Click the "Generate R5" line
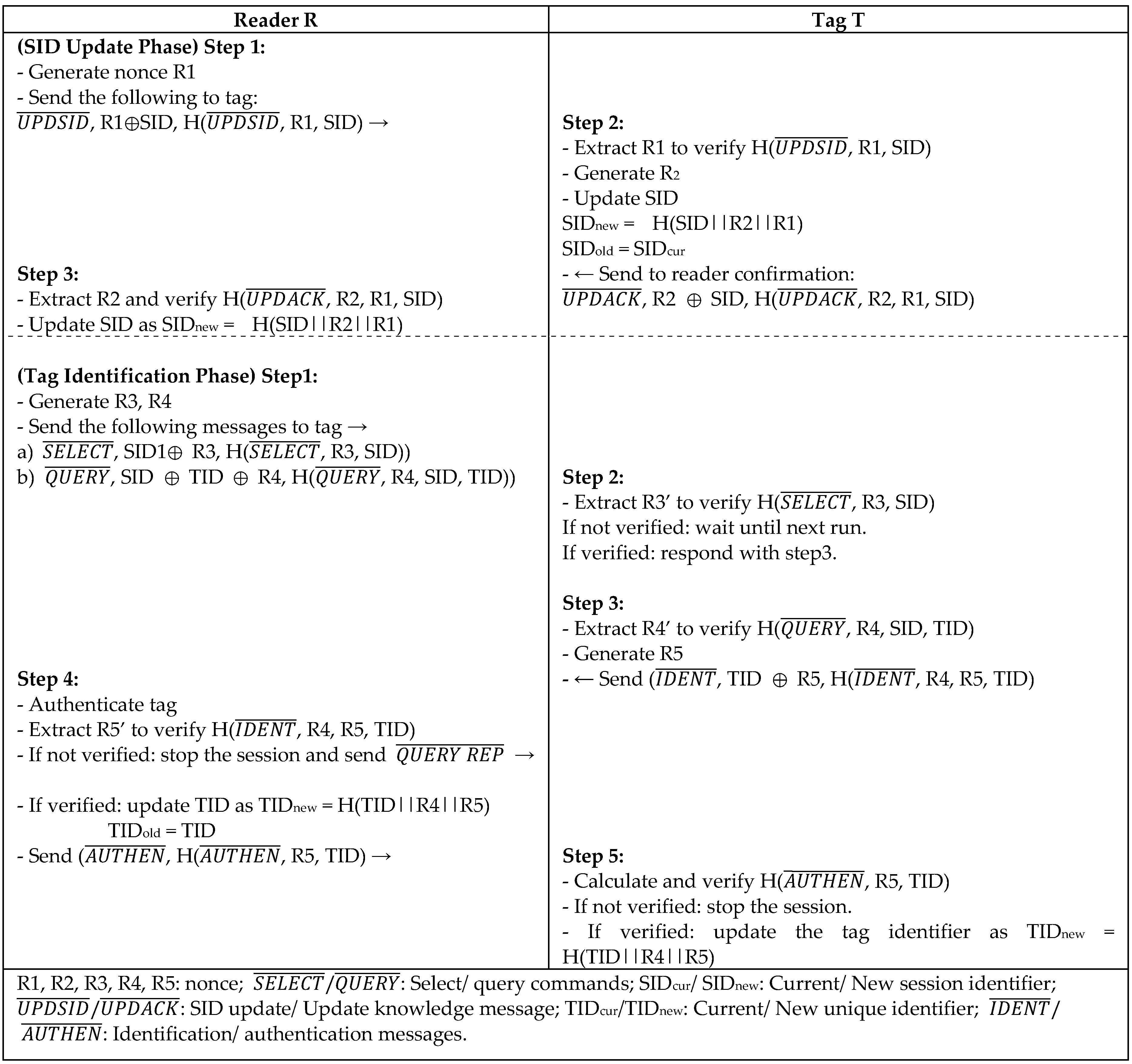 click(x=622, y=653)
